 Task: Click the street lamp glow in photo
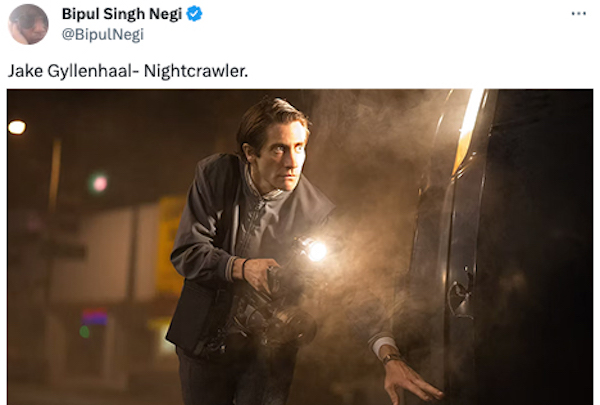[x=17, y=127]
